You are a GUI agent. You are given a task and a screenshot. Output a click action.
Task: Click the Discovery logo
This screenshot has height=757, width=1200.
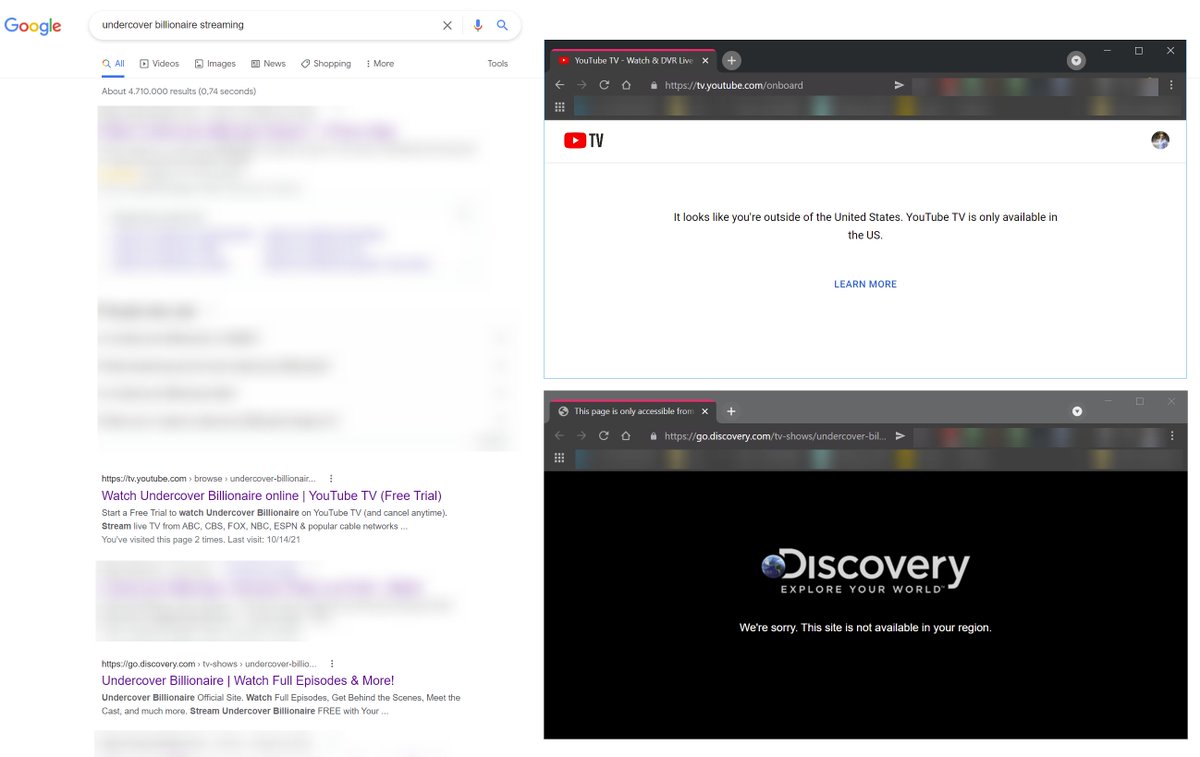click(865, 571)
